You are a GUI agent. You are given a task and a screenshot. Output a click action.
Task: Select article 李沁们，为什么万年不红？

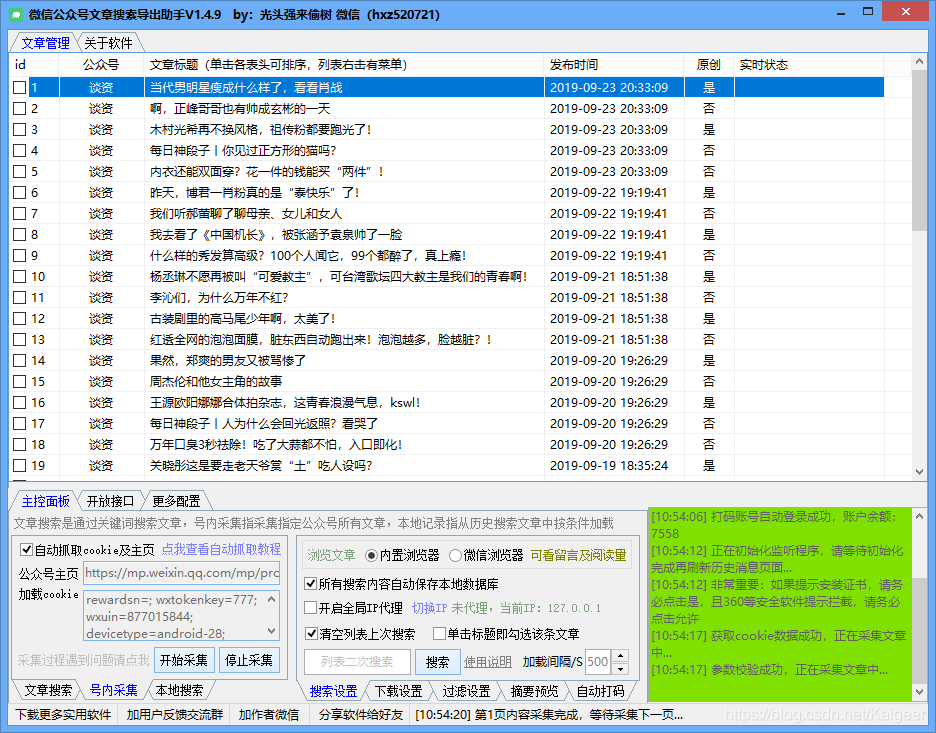(x=219, y=297)
